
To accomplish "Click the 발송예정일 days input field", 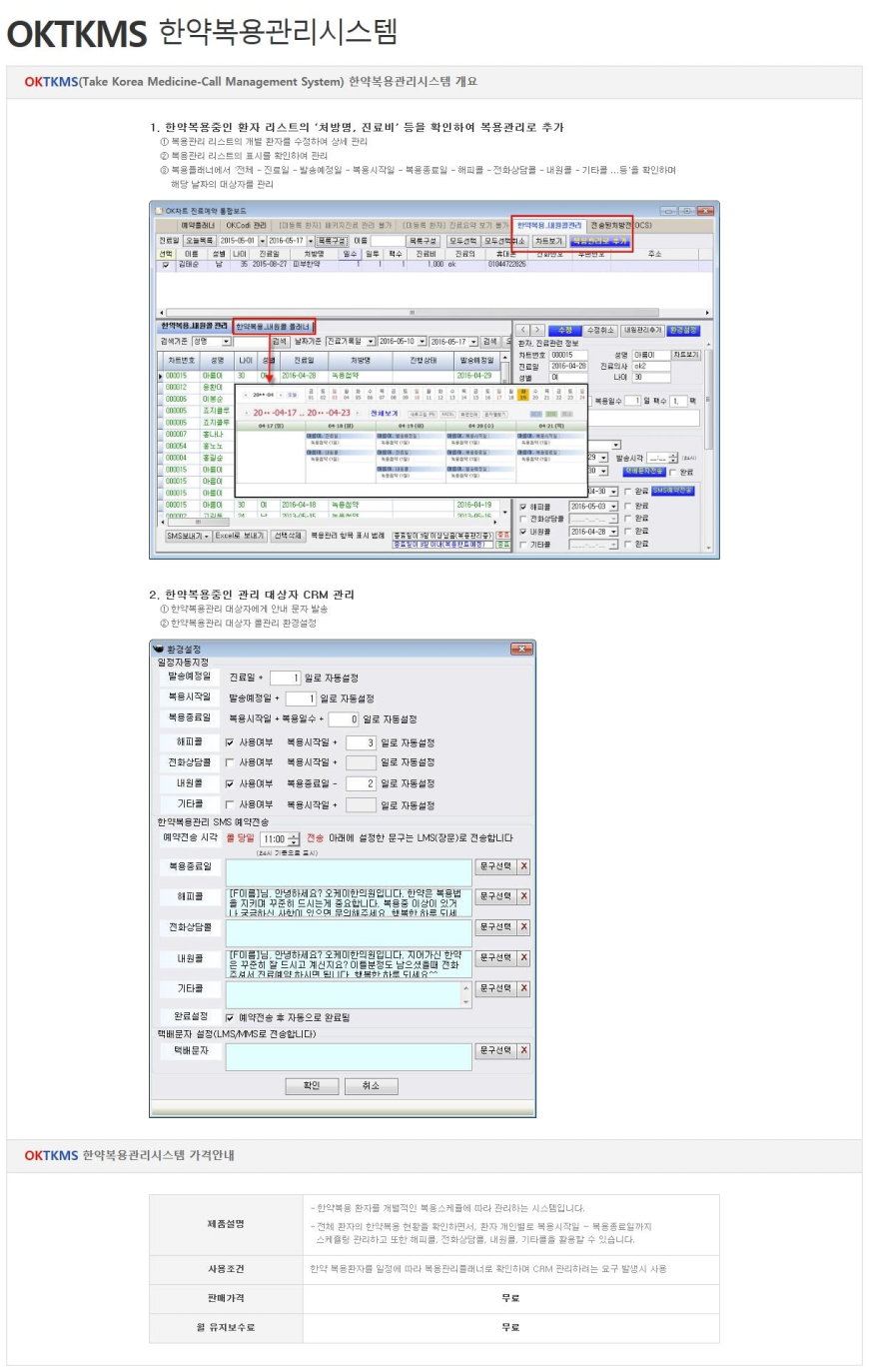I will click(x=285, y=678).
